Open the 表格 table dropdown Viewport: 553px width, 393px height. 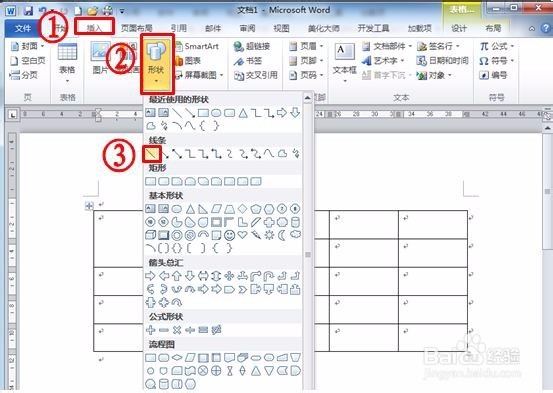pyautogui.click(x=67, y=64)
